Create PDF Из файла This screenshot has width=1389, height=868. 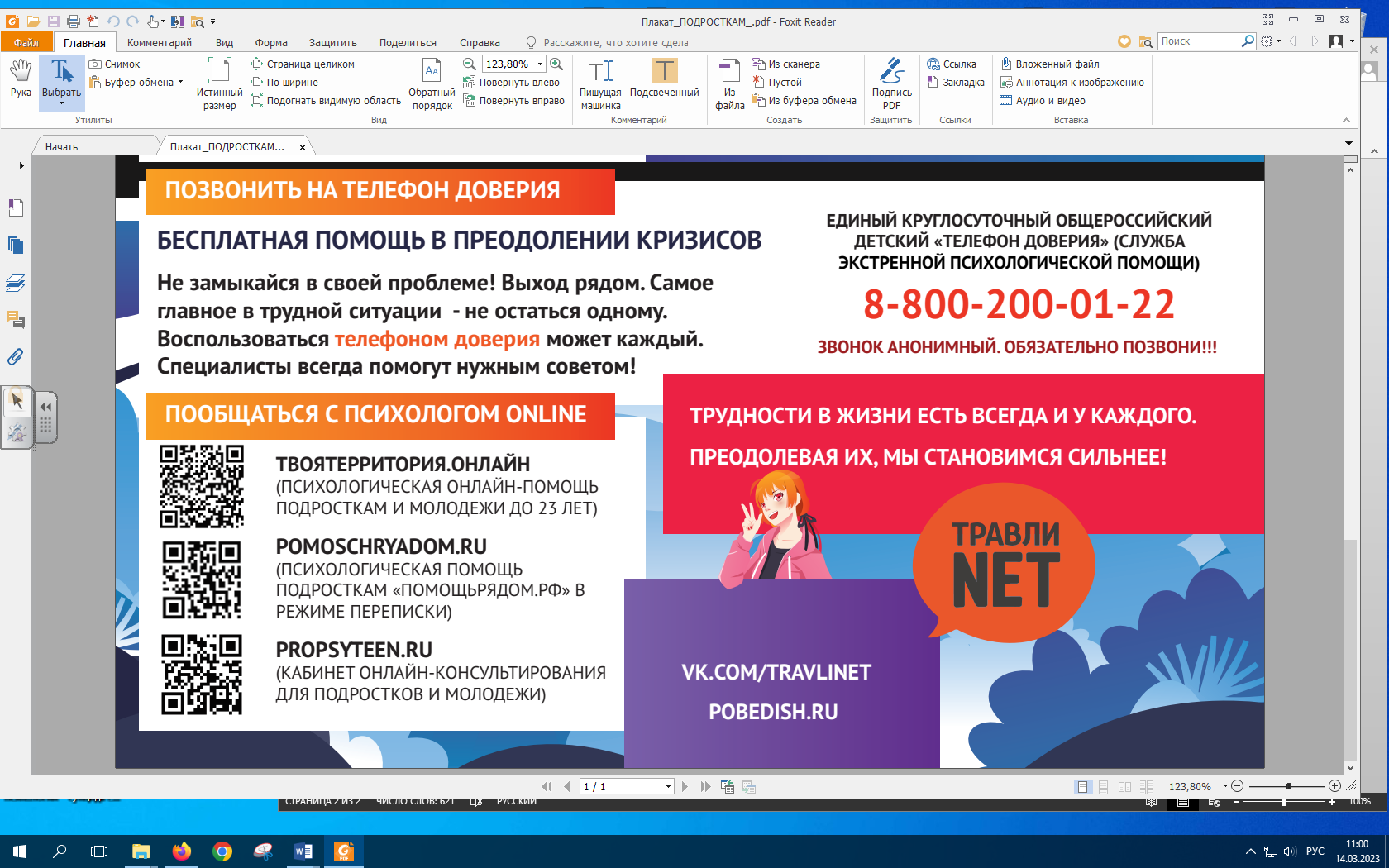point(729,83)
